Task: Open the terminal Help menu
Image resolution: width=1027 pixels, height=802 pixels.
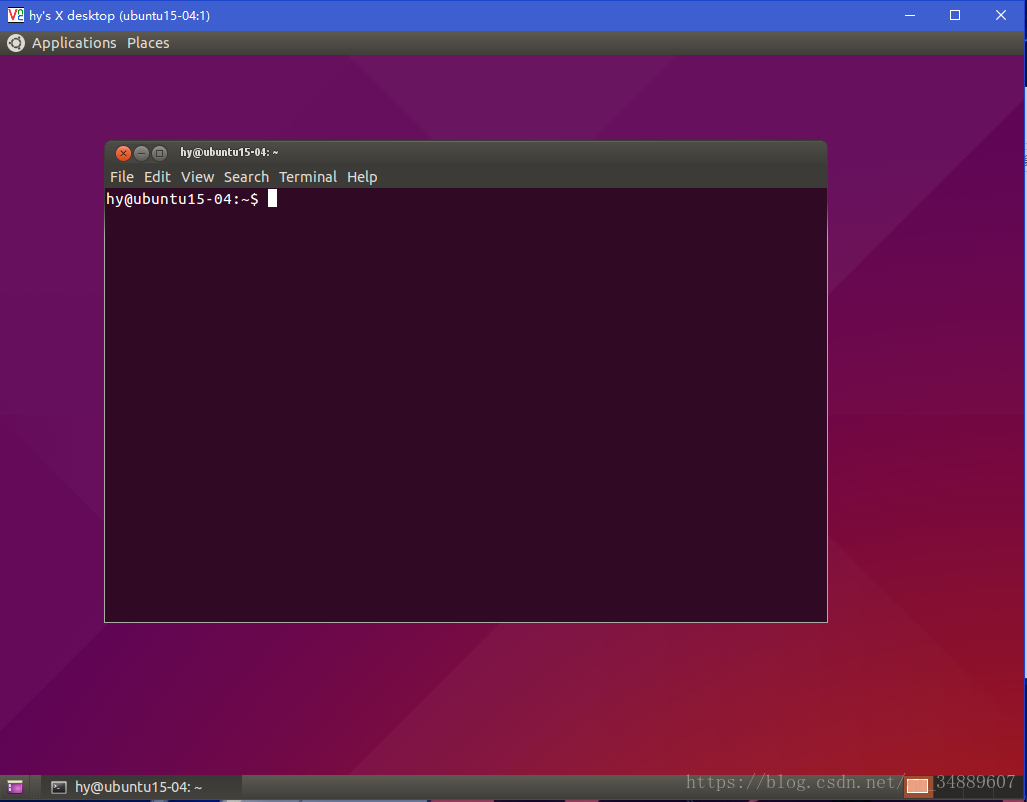Action: point(362,177)
